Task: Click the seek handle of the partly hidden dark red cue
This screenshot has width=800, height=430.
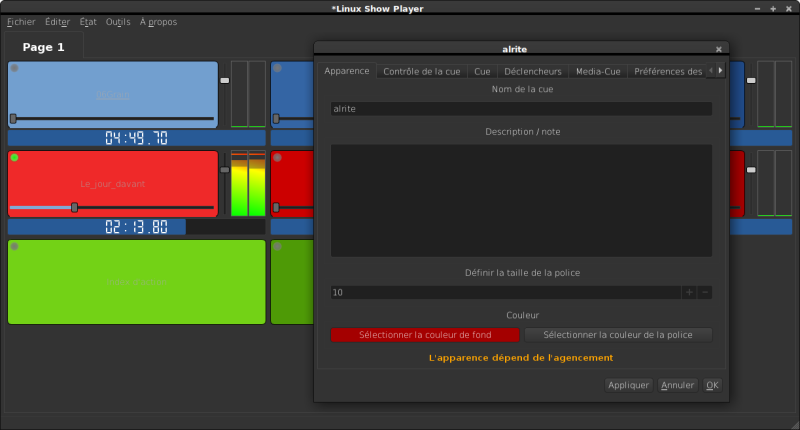Action: [276, 208]
